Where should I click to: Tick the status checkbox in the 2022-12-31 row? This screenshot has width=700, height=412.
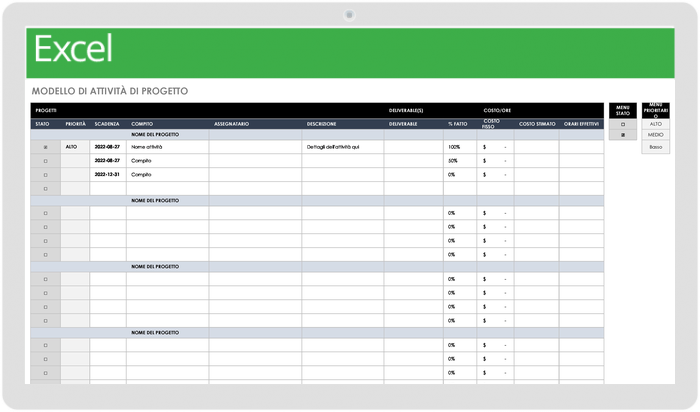tap(46, 175)
